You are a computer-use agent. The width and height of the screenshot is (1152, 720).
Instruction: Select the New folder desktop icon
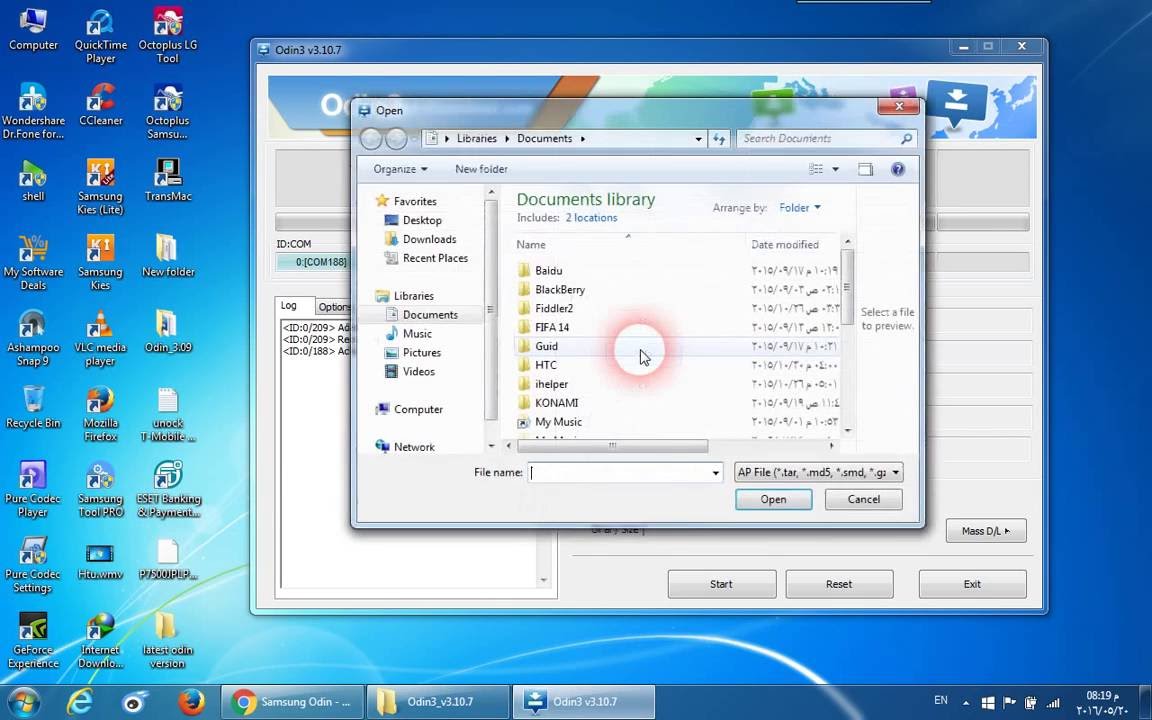point(168,256)
